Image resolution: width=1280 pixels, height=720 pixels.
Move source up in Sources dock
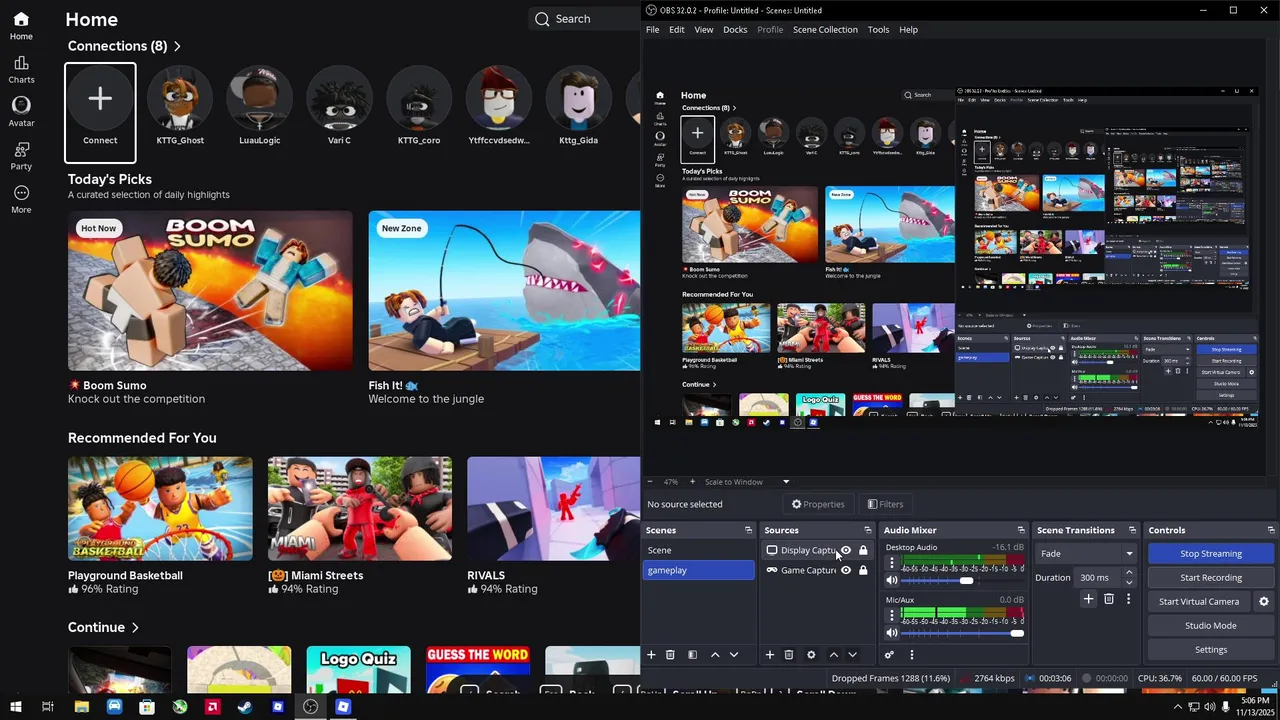click(x=834, y=655)
